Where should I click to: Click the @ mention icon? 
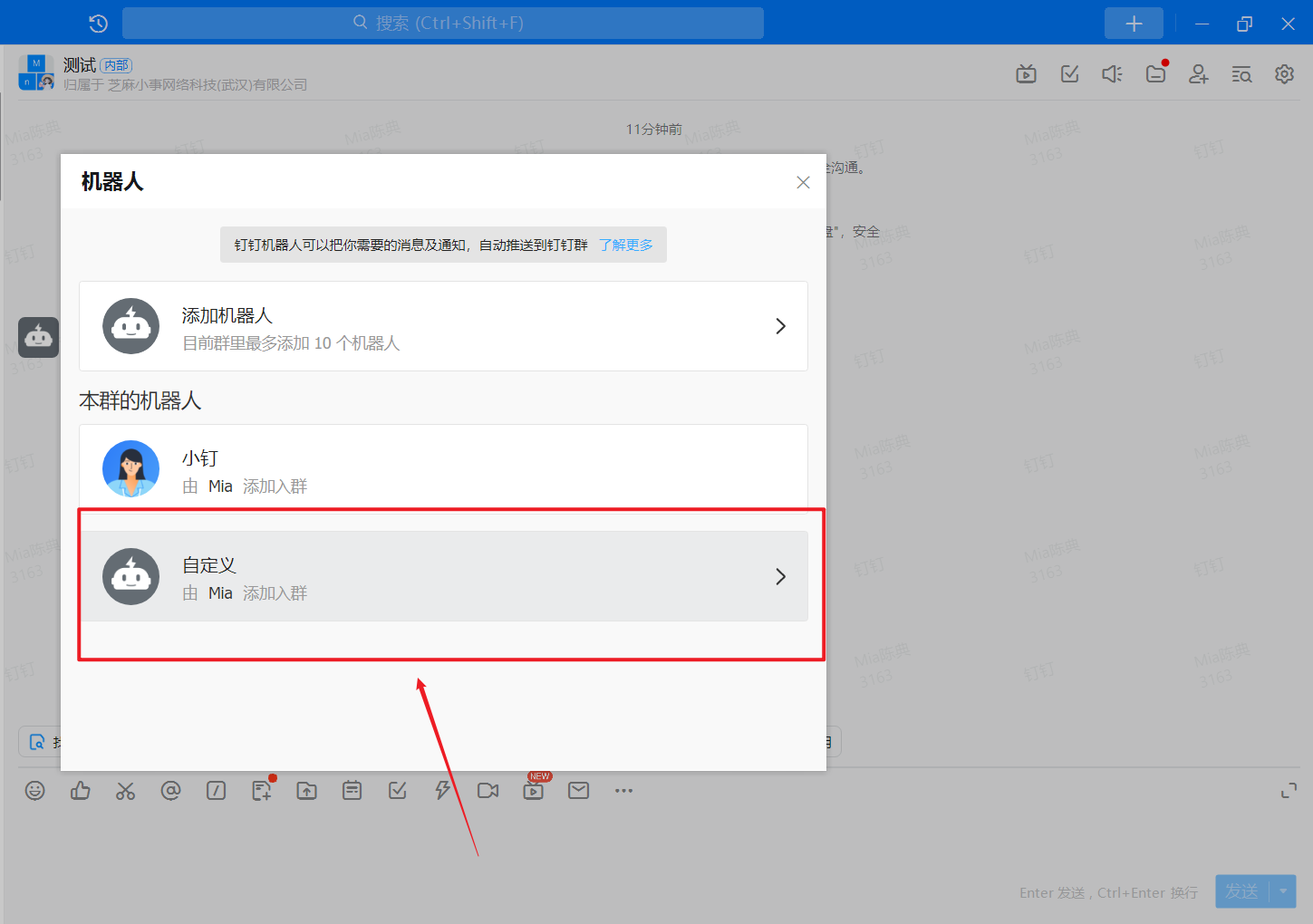170,791
